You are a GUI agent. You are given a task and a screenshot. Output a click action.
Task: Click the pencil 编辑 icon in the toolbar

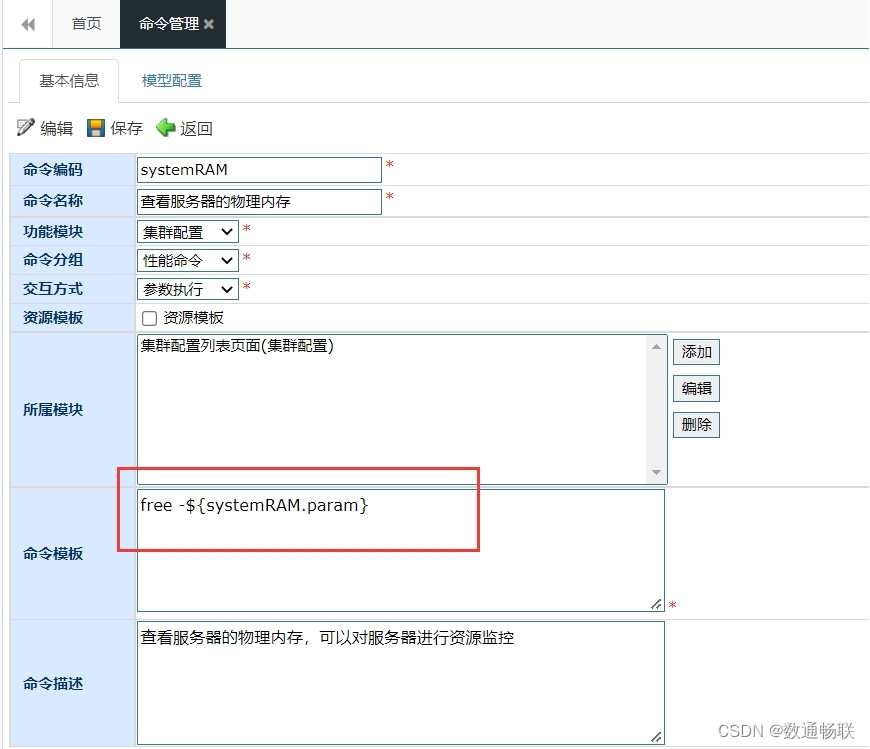coord(25,128)
